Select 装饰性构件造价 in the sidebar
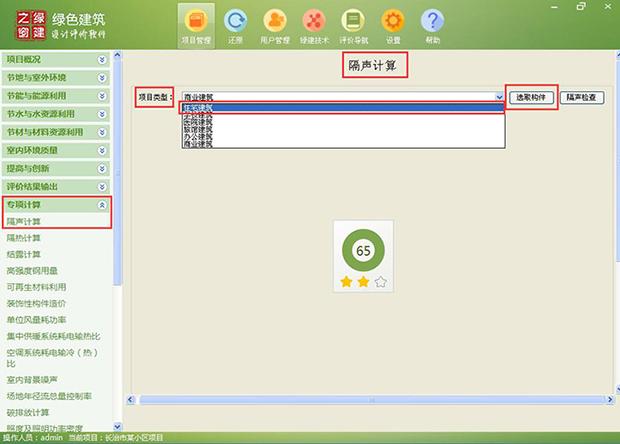The width and height of the screenshot is (620, 444). [36, 304]
